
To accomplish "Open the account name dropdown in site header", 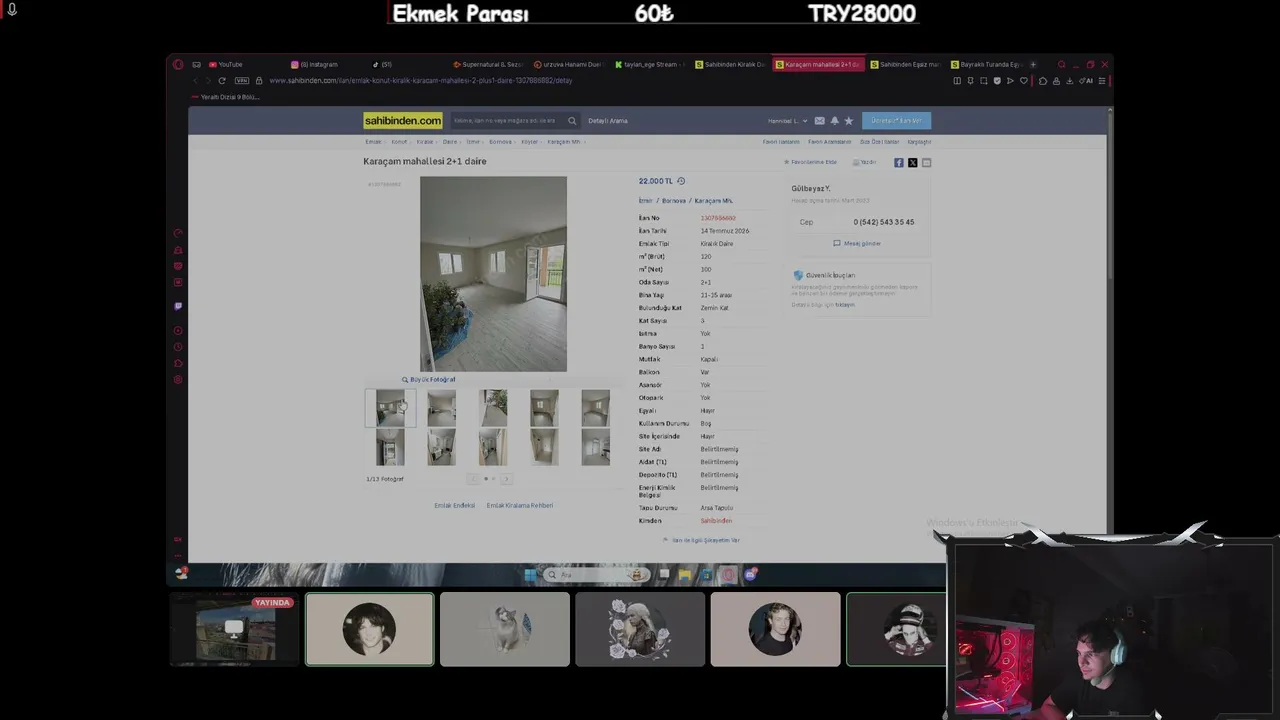I will pyautogui.click(x=787, y=121).
